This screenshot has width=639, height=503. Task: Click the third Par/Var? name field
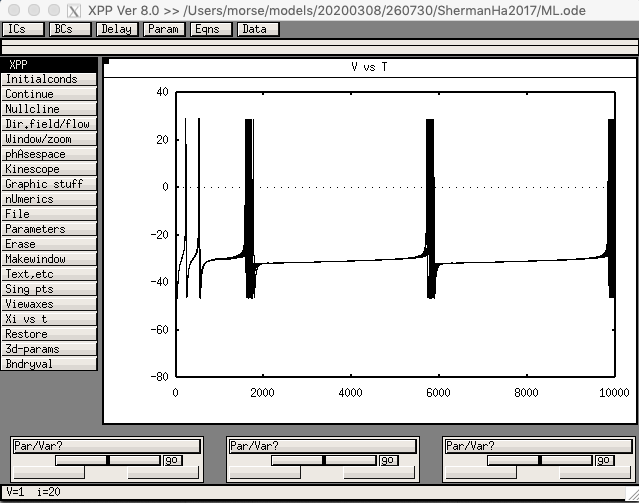click(x=539, y=446)
